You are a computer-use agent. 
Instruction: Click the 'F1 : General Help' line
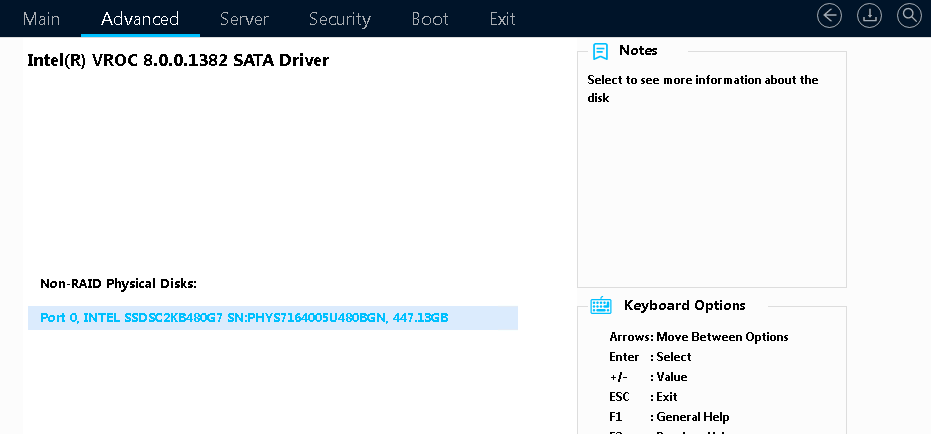[x=669, y=417]
